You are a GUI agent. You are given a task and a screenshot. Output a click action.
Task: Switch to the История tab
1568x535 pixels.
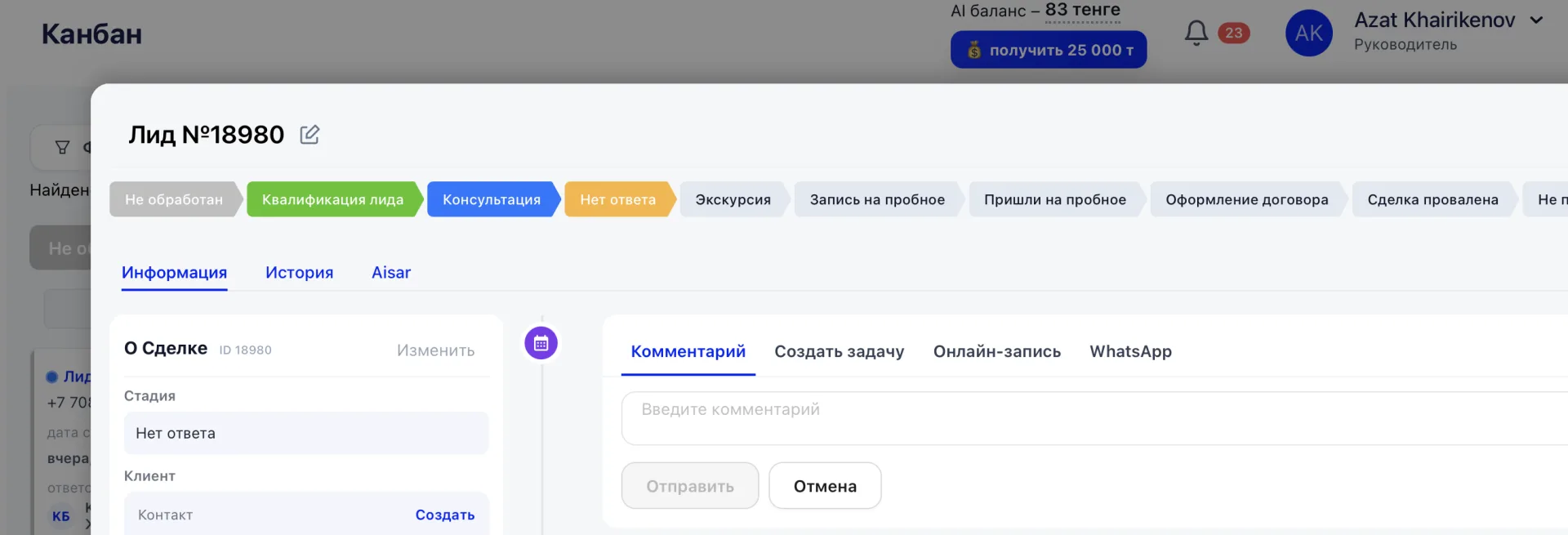click(x=299, y=273)
